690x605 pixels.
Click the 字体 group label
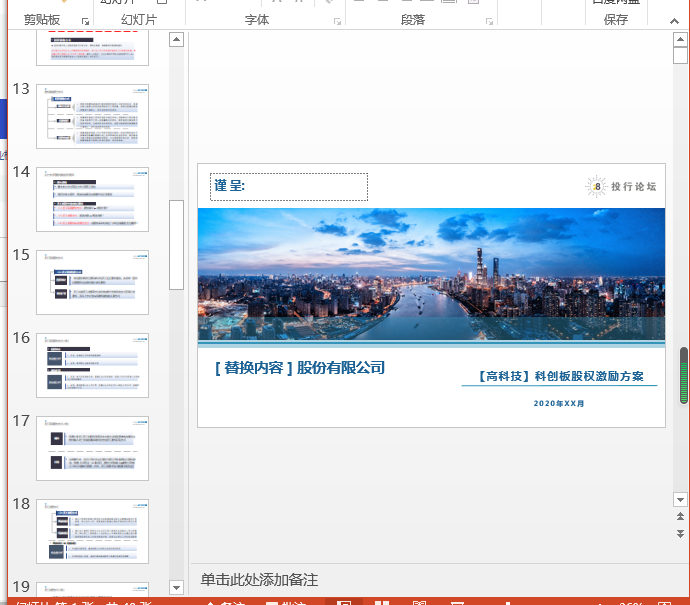pos(257,20)
